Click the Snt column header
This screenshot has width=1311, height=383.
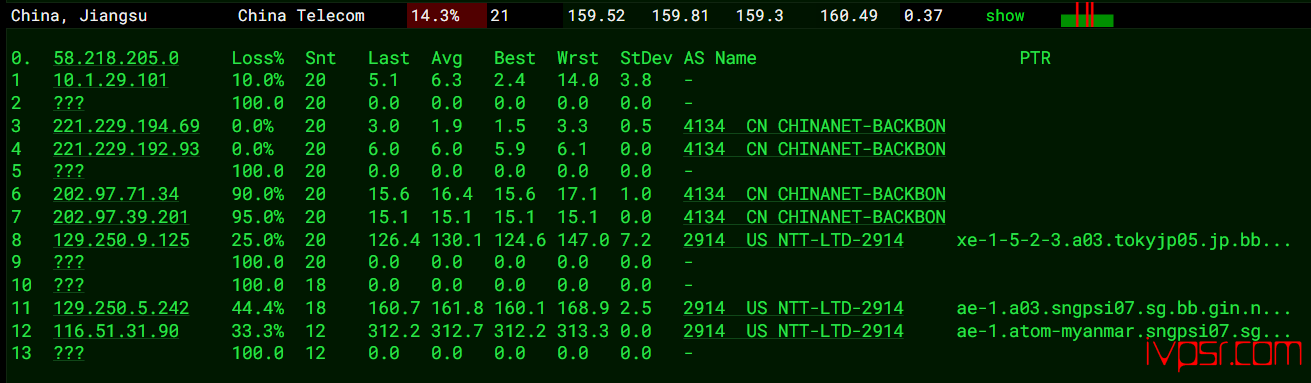(x=321, y=59)
